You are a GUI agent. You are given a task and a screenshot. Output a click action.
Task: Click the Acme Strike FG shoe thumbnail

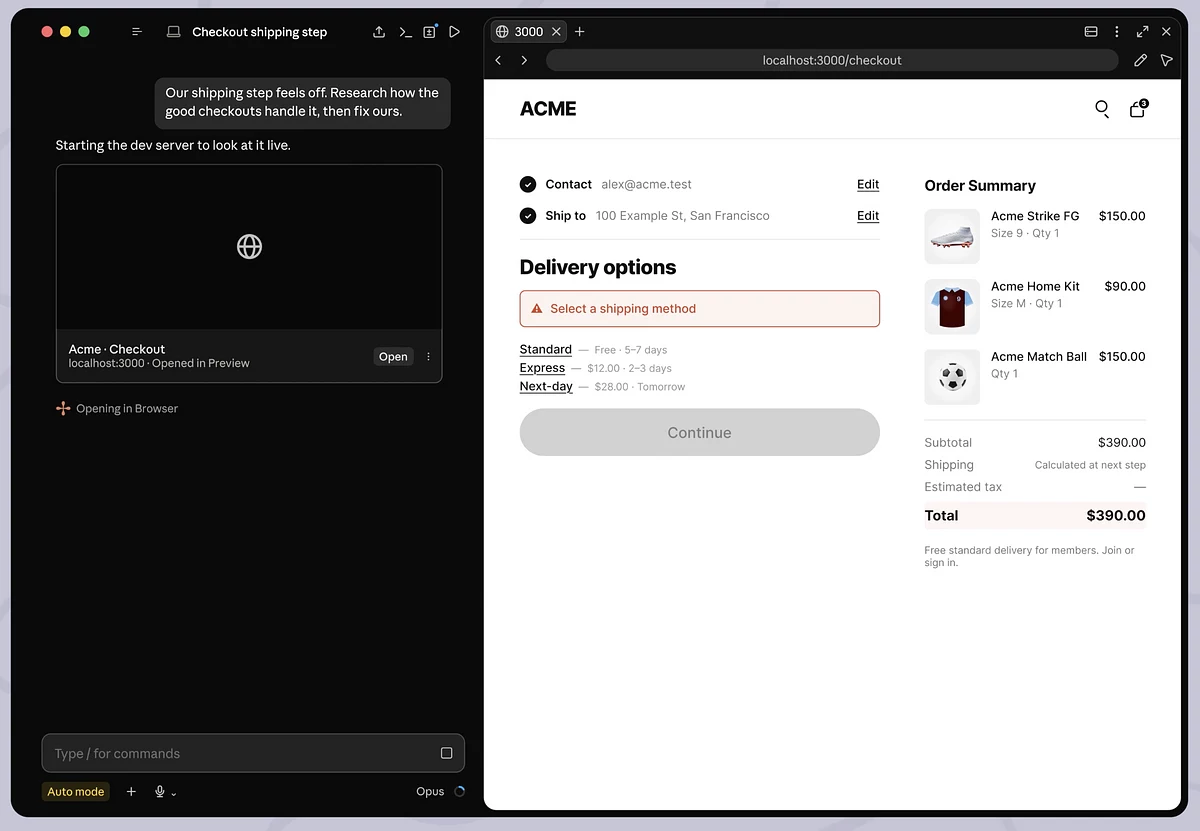click(952, 236)
